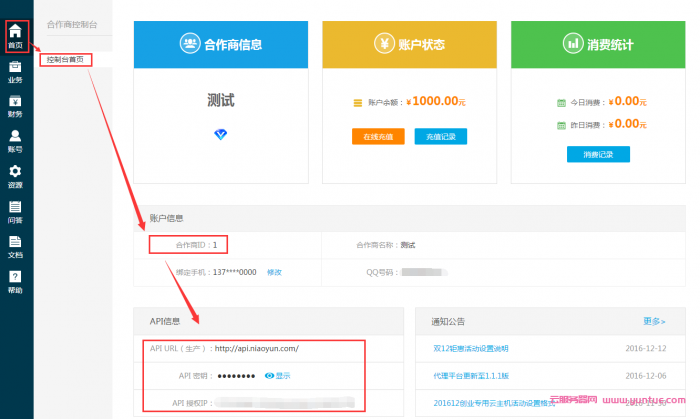Show the hidden API 密钥 via eye icon

click(277, 376)
